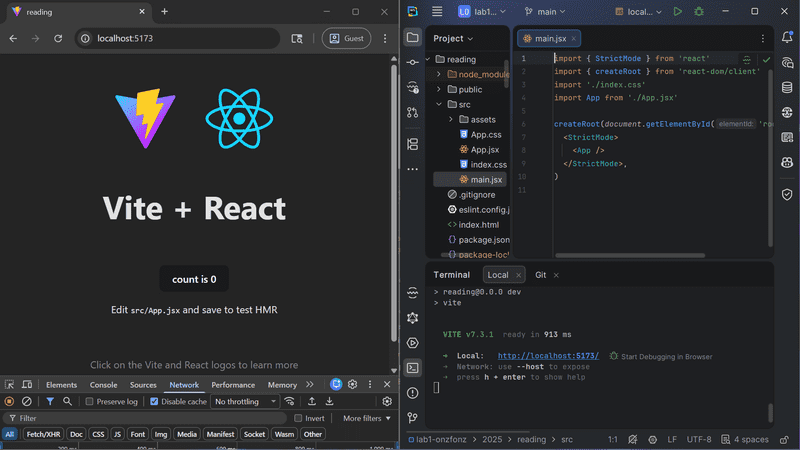Open the Guest profile button
The width and height of the screenshot is (800, 450).
[x=346, y=38]
